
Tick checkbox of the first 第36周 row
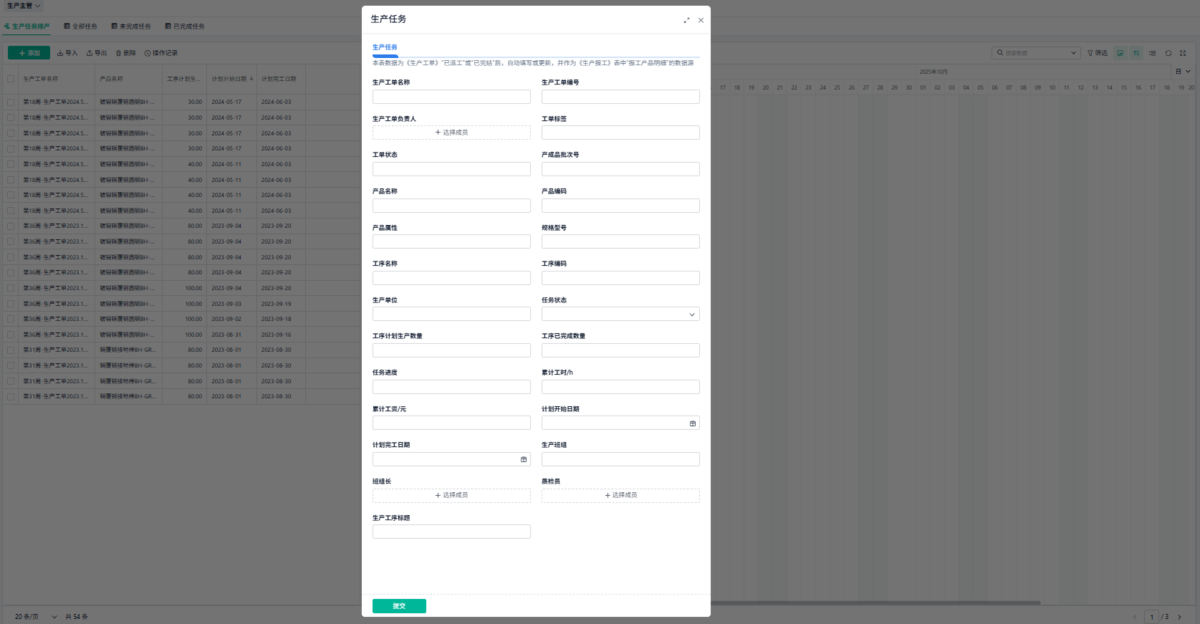coord(11,226)
